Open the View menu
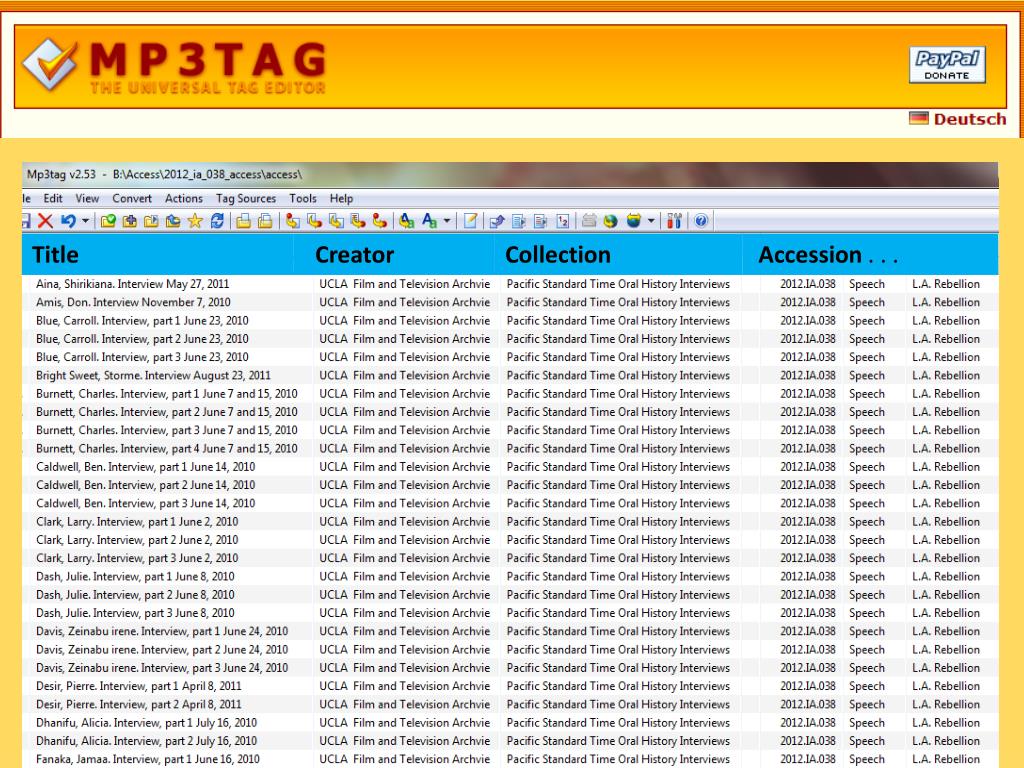 pos(87,199)
